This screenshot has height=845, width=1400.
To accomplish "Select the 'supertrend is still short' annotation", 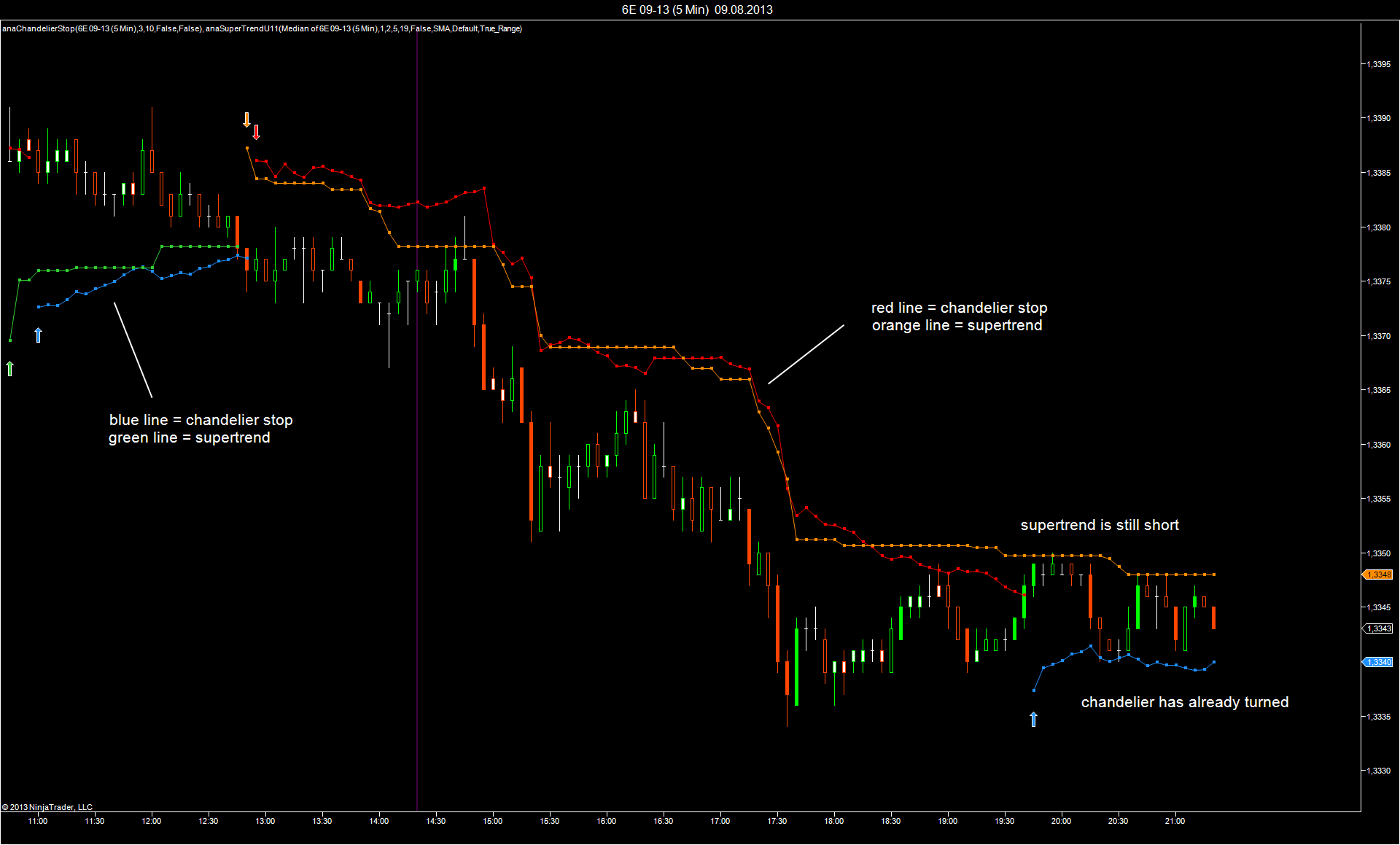I will pyautogui.click(x=1099, y=525).
